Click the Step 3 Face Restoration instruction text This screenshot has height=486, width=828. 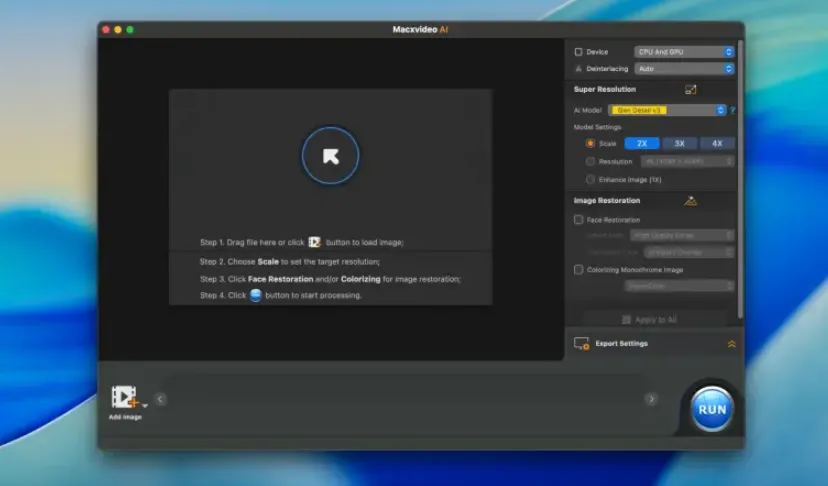330,279
